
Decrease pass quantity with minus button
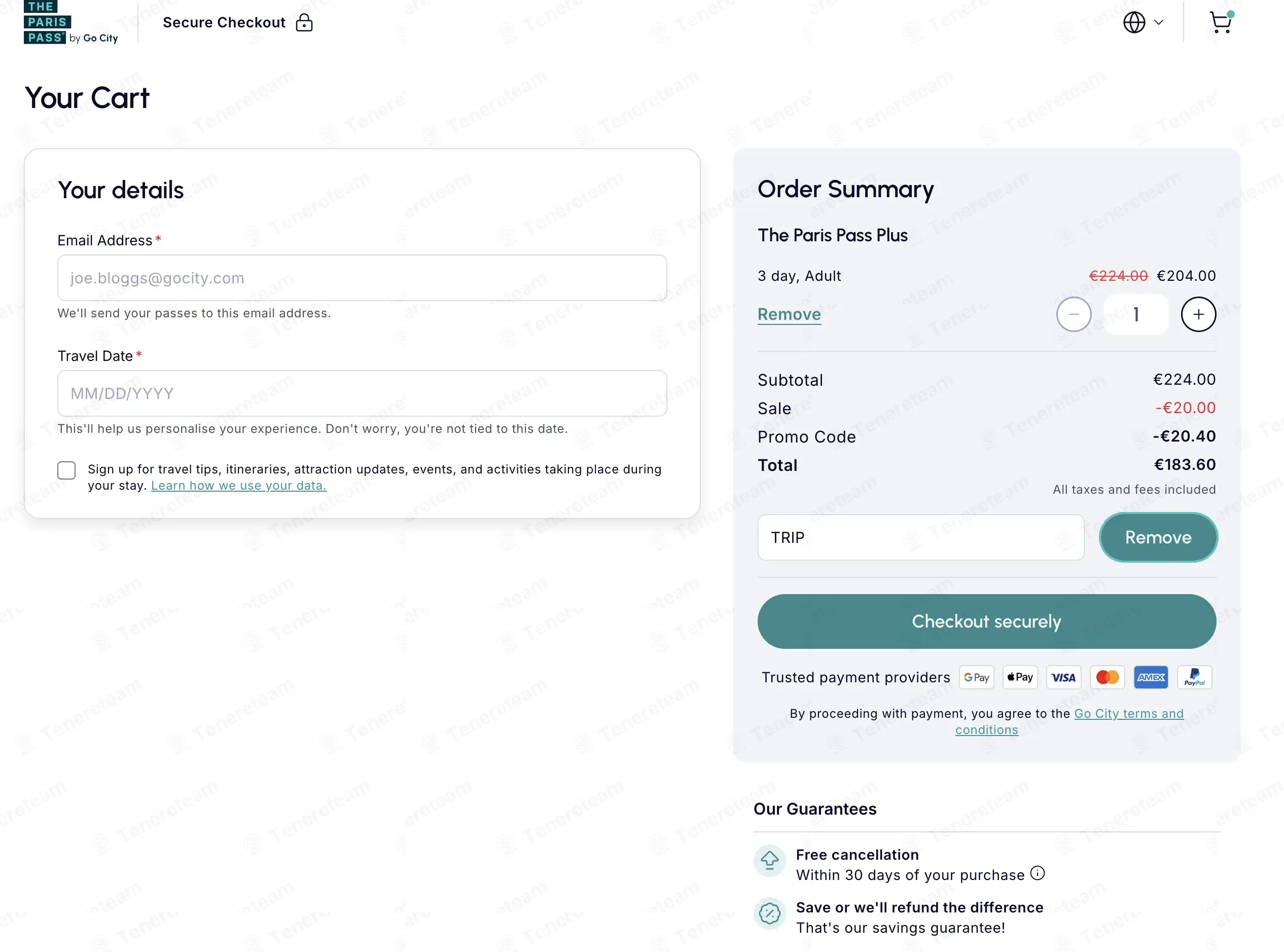[x=1074, y=314]
